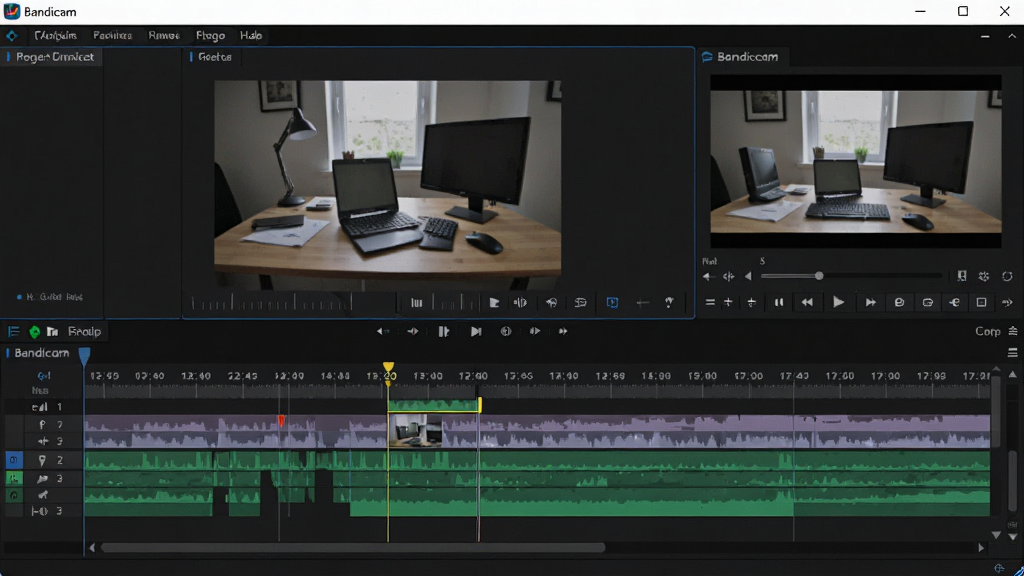Click the list lines icon in timeline header

tap(13, 332)
